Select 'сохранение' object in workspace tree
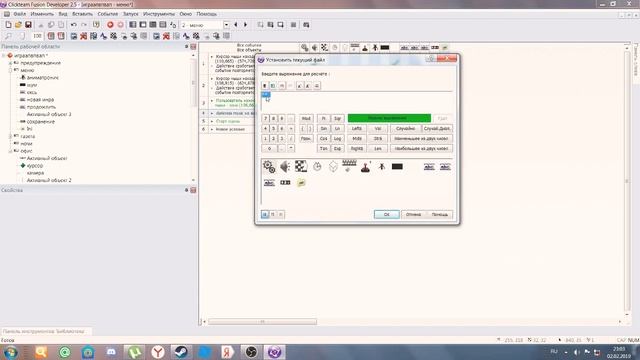640x360 pixels. 40,122
